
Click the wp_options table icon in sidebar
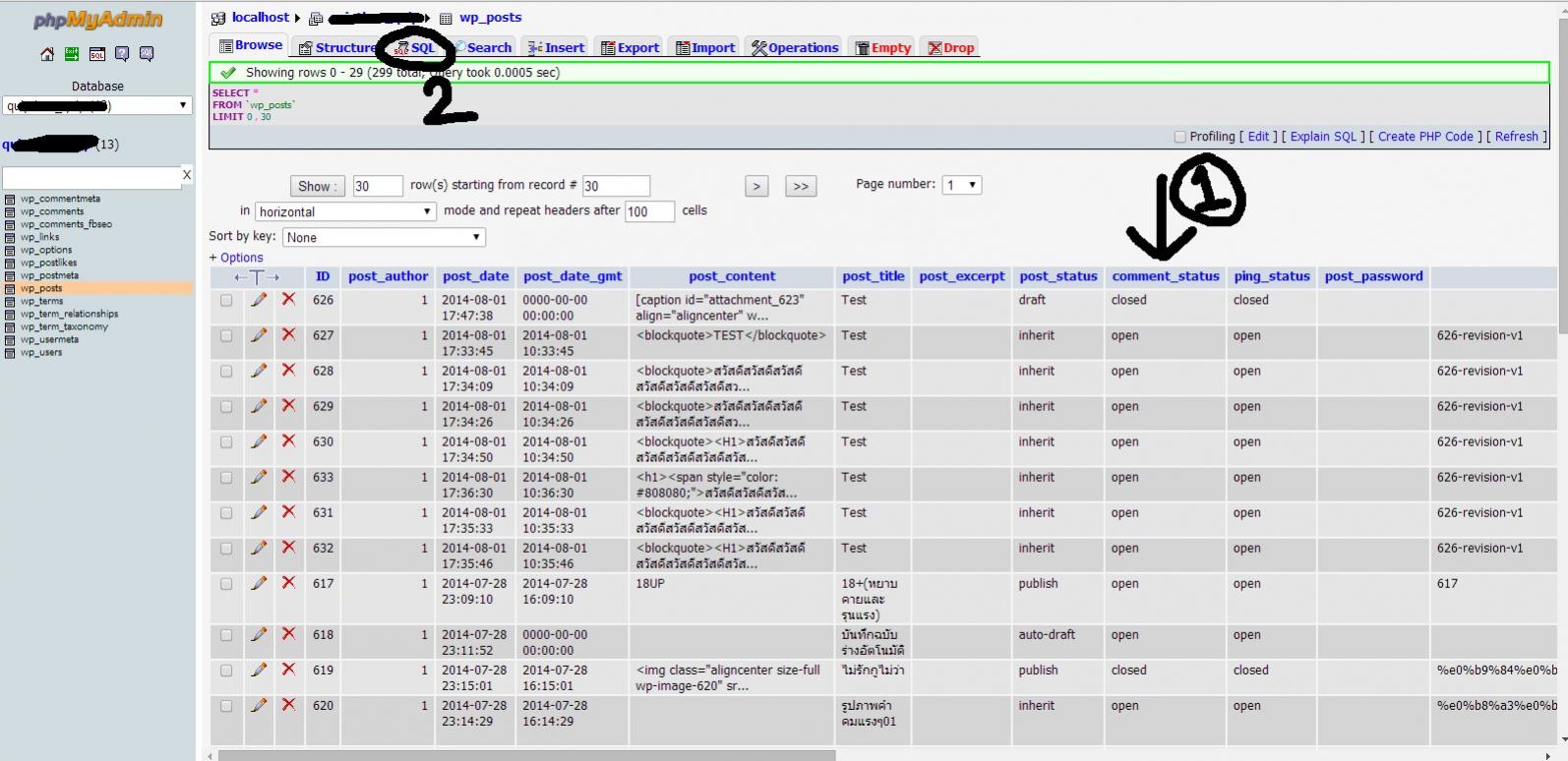pyautogui.click(x=10, y=250)
